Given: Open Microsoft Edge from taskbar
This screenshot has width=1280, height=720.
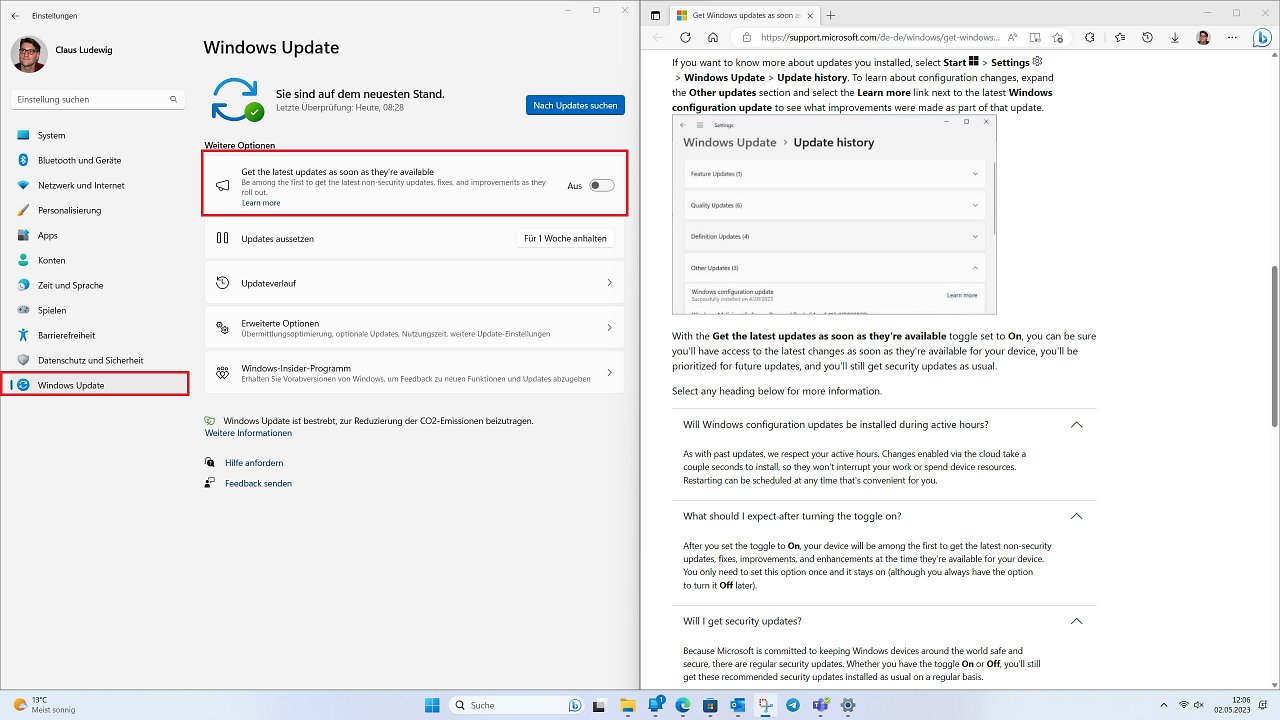Looking at the screenshot, I should [683, 705].
